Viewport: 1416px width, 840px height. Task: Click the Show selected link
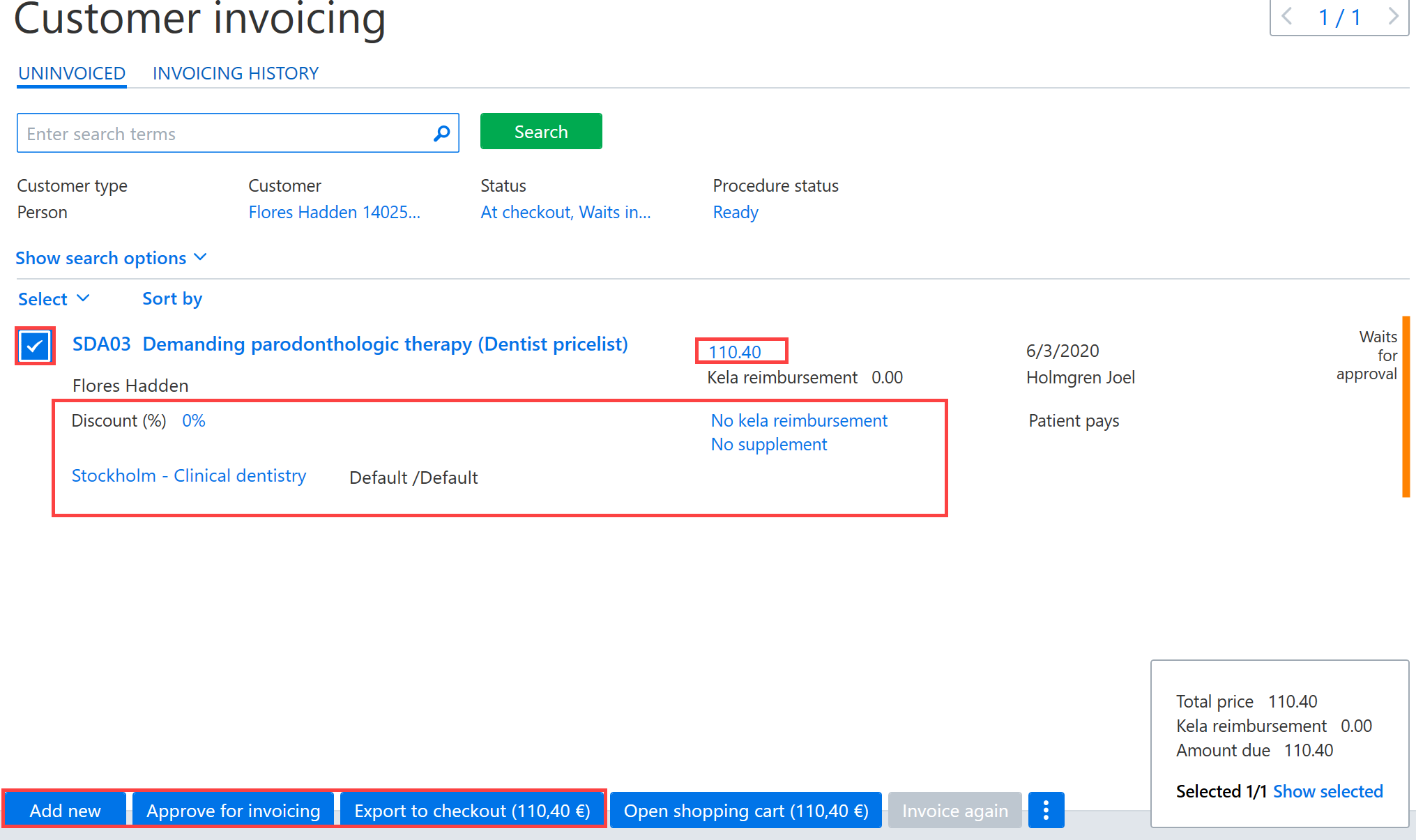pos(1328,791)
